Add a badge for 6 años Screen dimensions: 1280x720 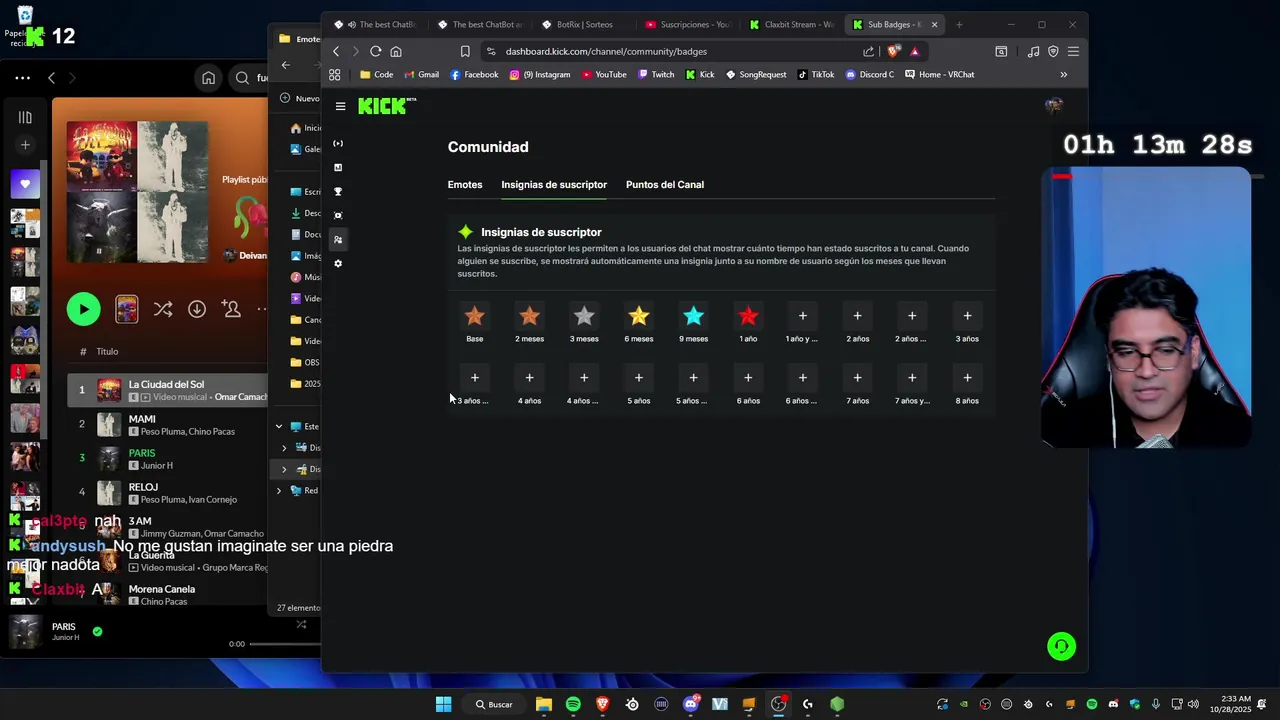(748, 378)
